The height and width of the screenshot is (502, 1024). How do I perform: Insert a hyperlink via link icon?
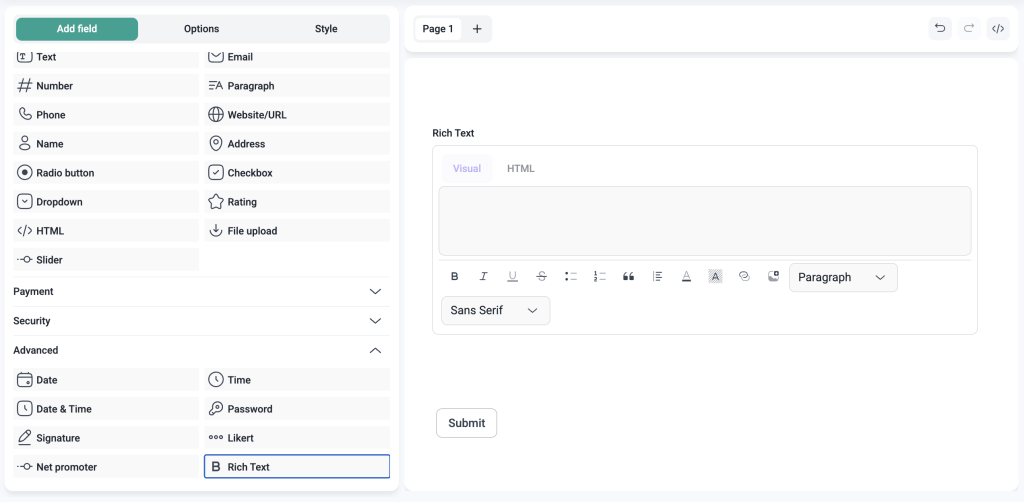click(744, 277)
